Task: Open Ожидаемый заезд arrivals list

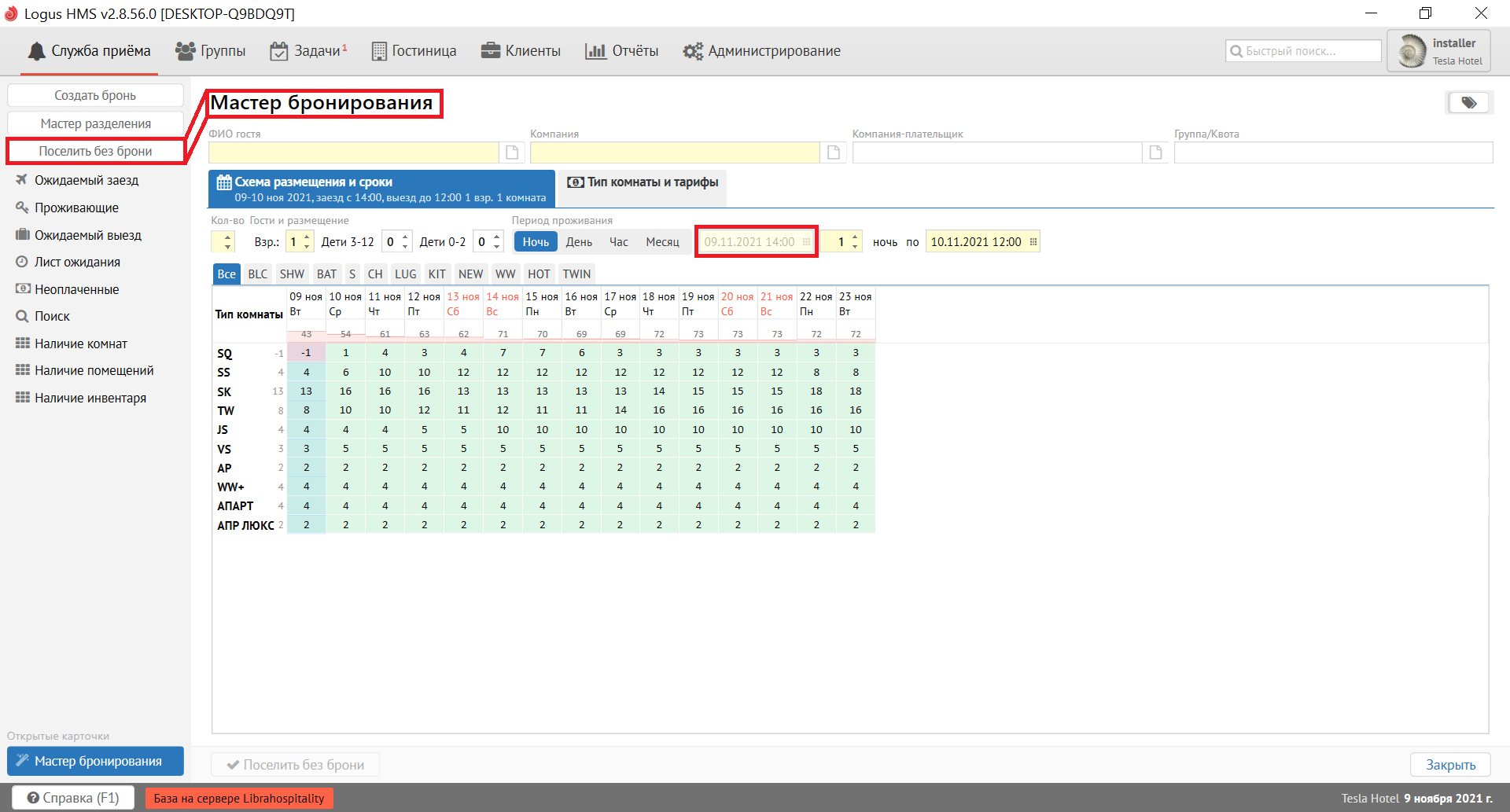Action: 86,180
